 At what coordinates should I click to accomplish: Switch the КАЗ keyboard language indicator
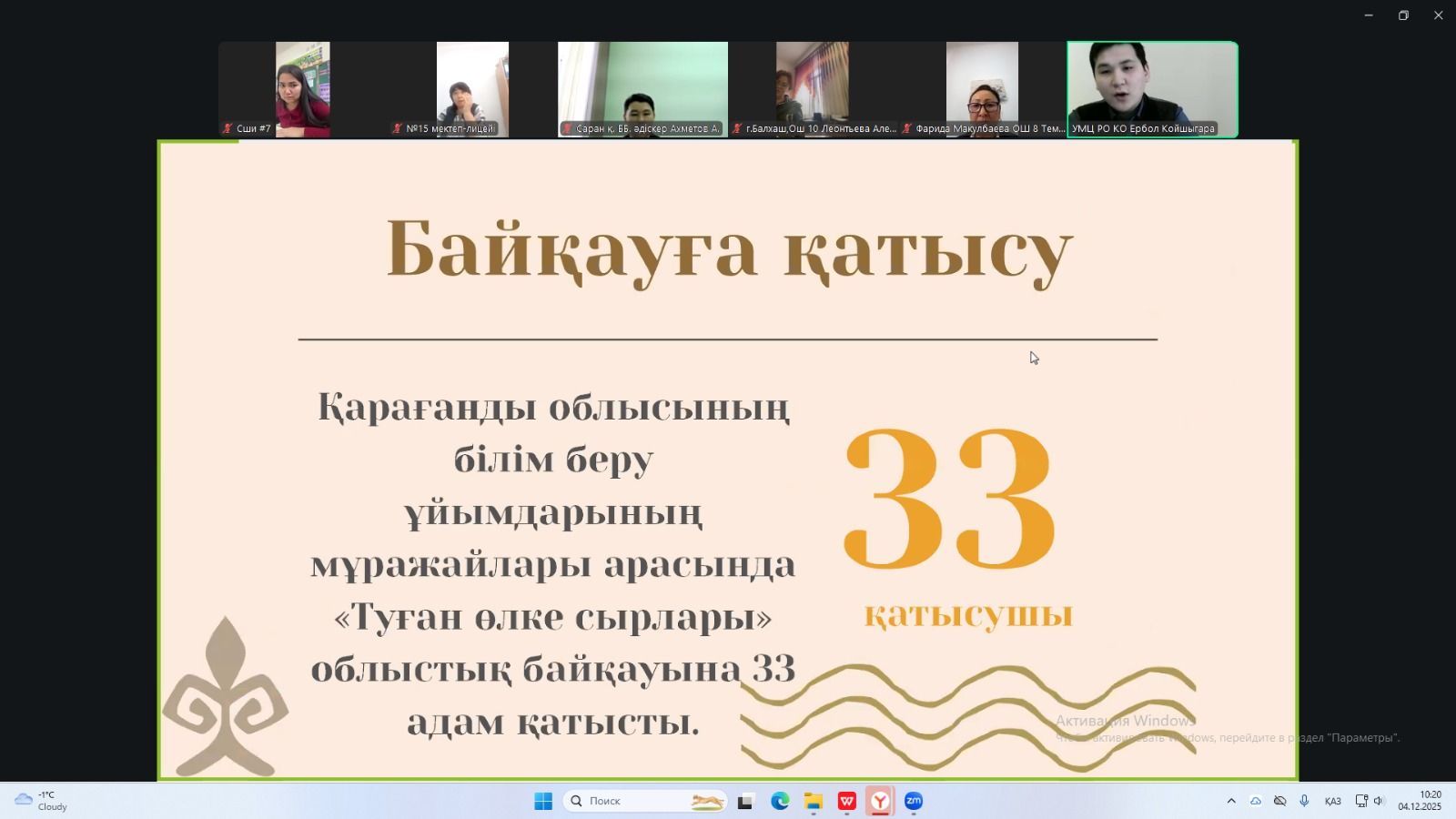point(1332,801)
